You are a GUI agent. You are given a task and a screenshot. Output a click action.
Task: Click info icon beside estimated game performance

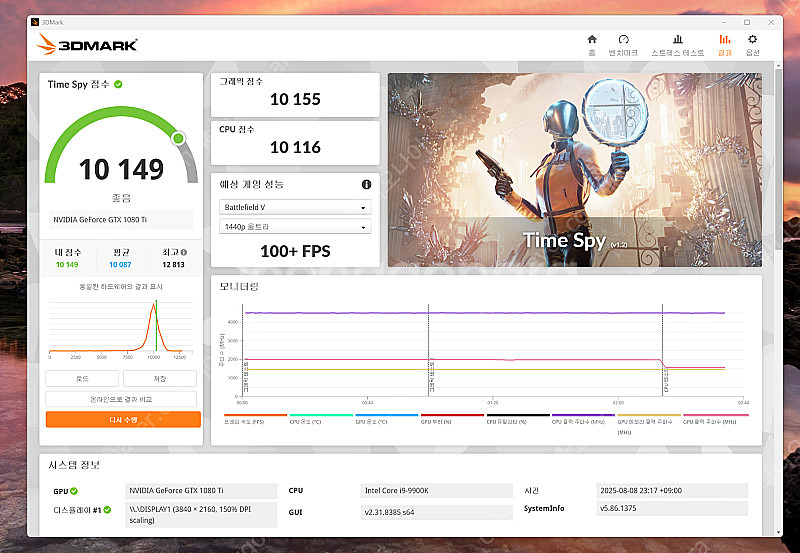pyautogui.click(x=366, y=185)
